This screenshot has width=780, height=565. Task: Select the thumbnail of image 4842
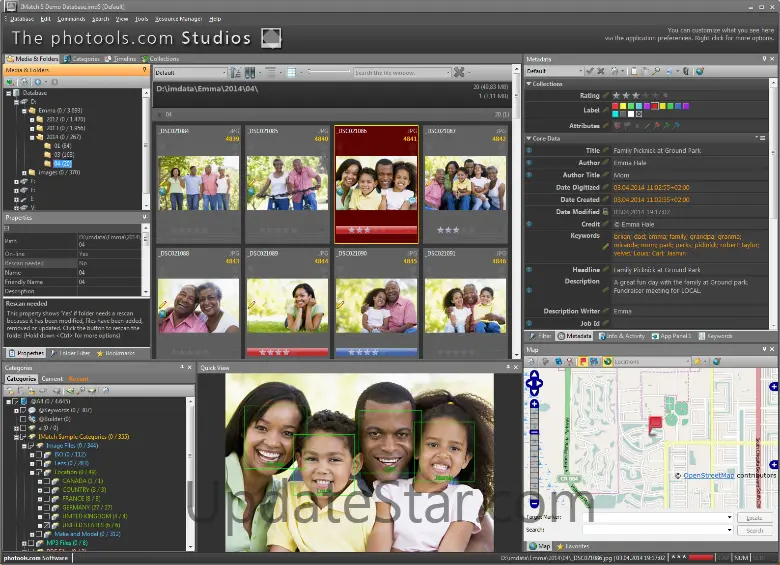(464, 182)
